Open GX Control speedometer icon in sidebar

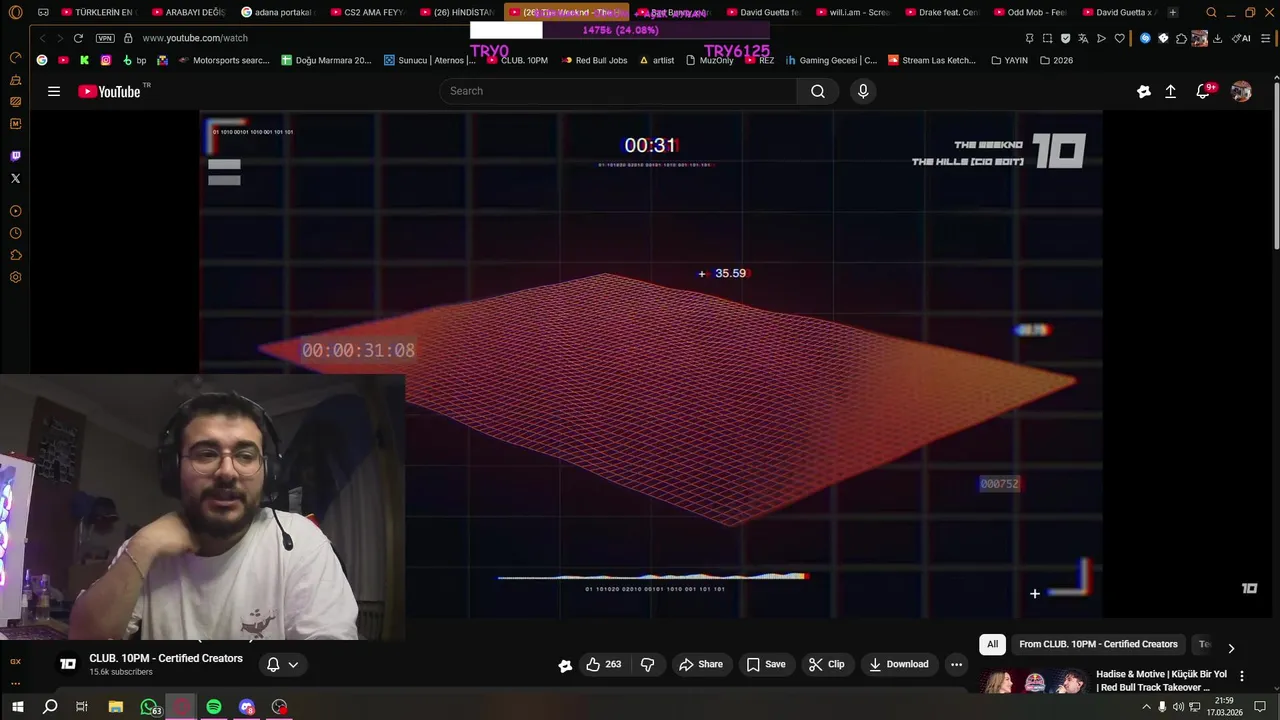coord(15,58)
